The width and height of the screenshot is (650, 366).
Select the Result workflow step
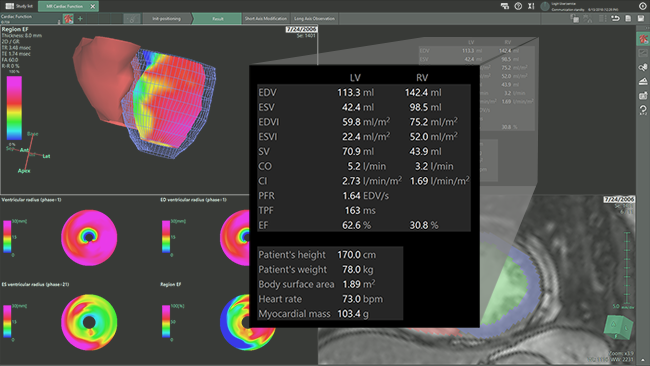click(218, 19)
